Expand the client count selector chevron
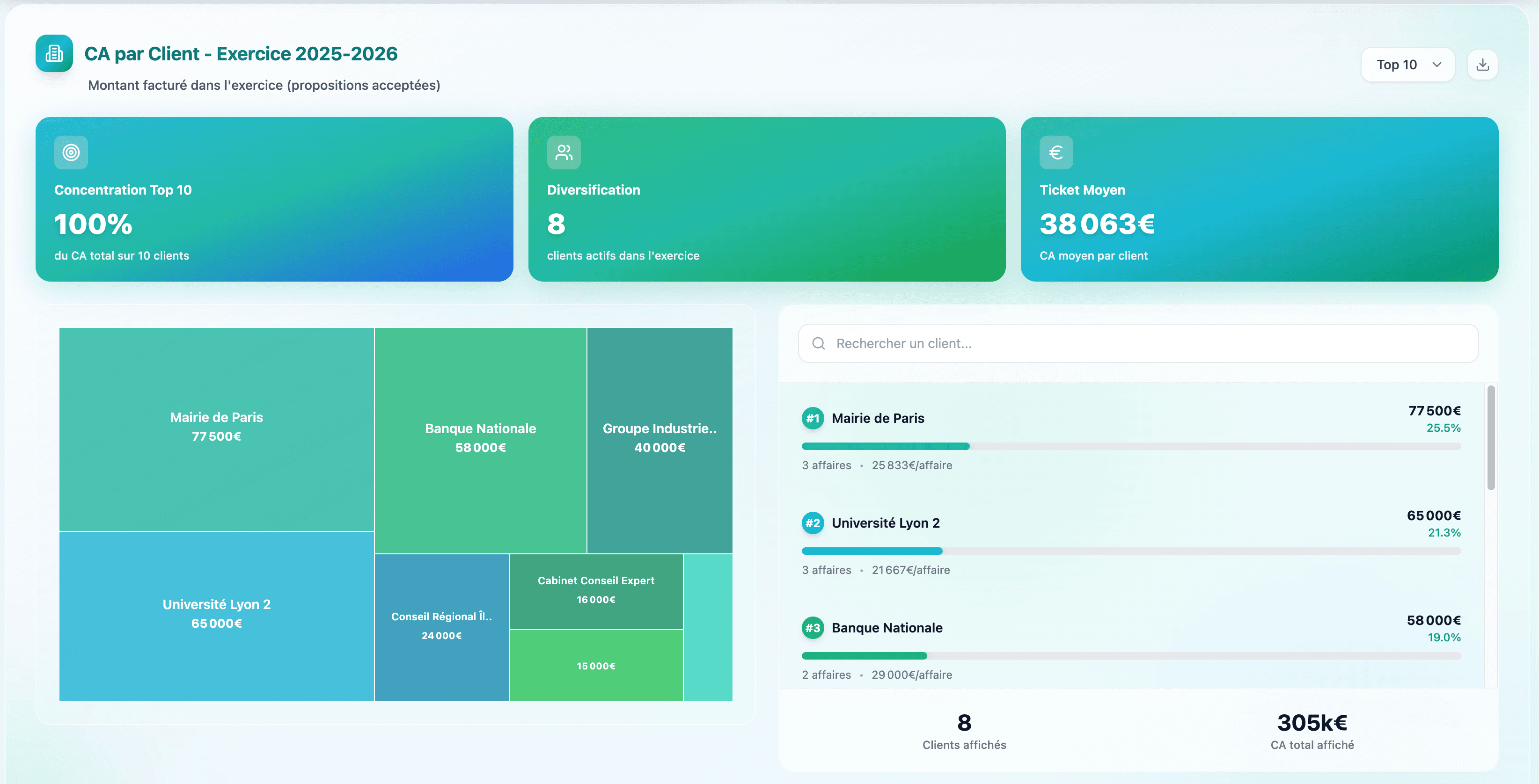Image resolution: width=1539 pixels, height=784 pixels. 1436,64
